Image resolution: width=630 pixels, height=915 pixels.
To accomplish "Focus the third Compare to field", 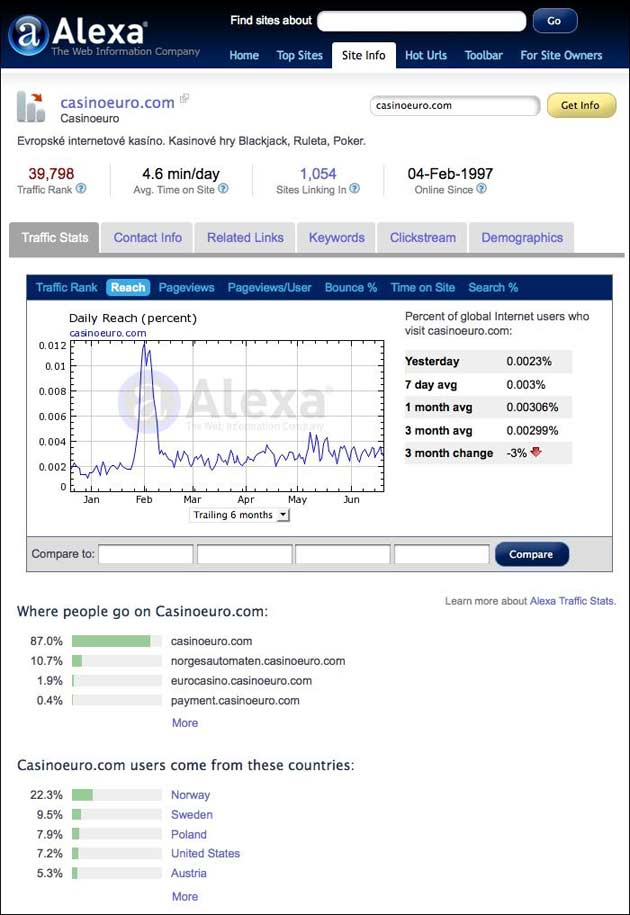I will (343, 554).
